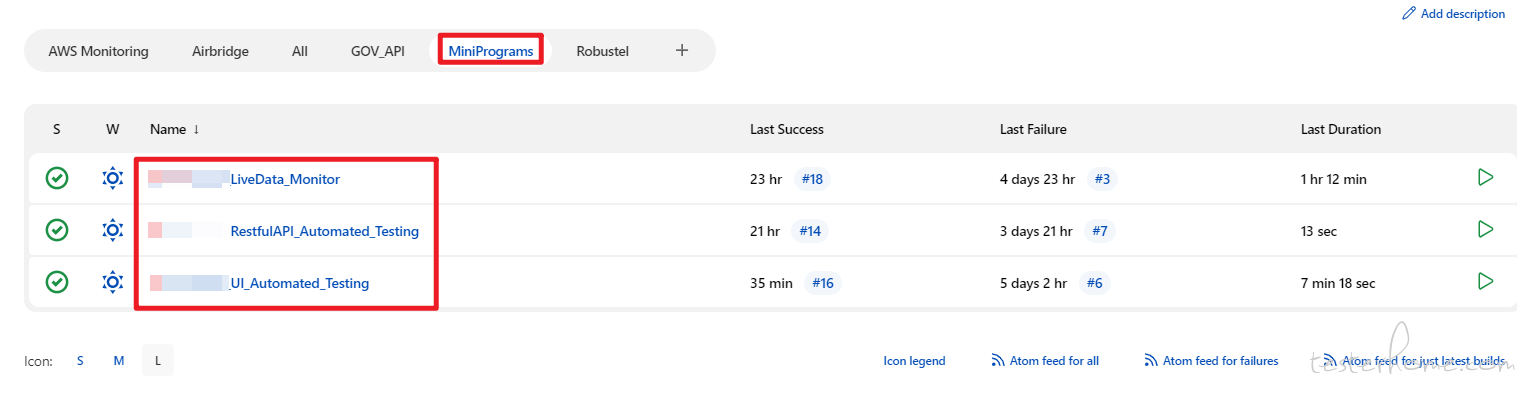Set icon size to M

tap(119, 361)
